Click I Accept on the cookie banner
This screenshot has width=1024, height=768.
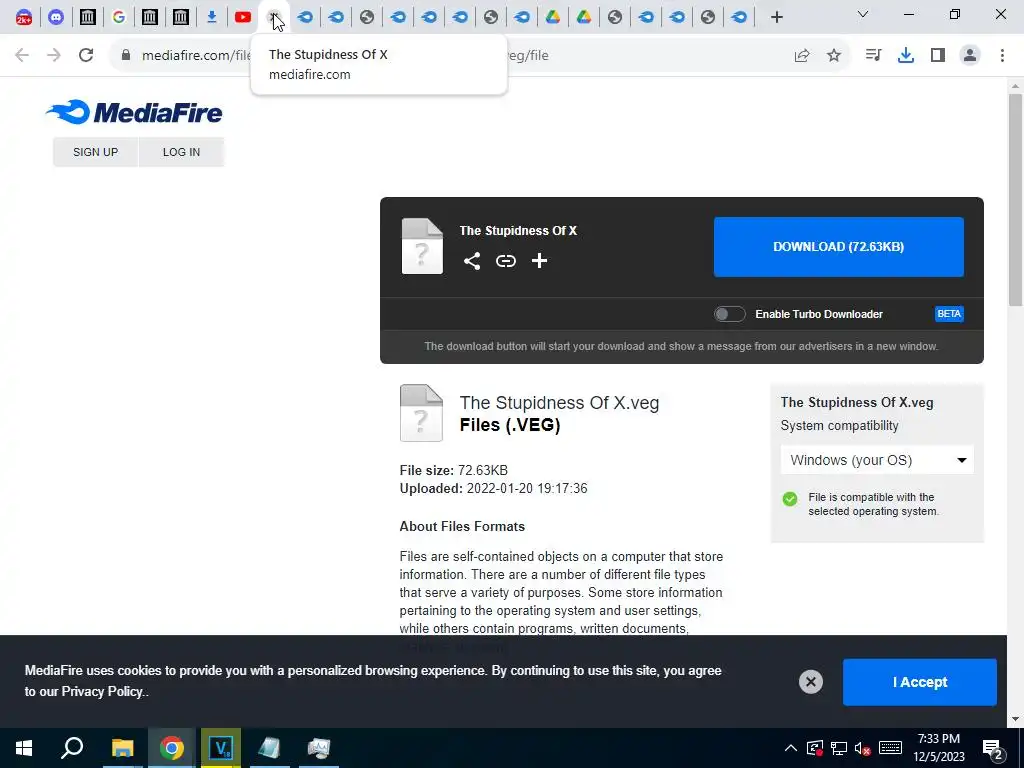tap(920, 682)
